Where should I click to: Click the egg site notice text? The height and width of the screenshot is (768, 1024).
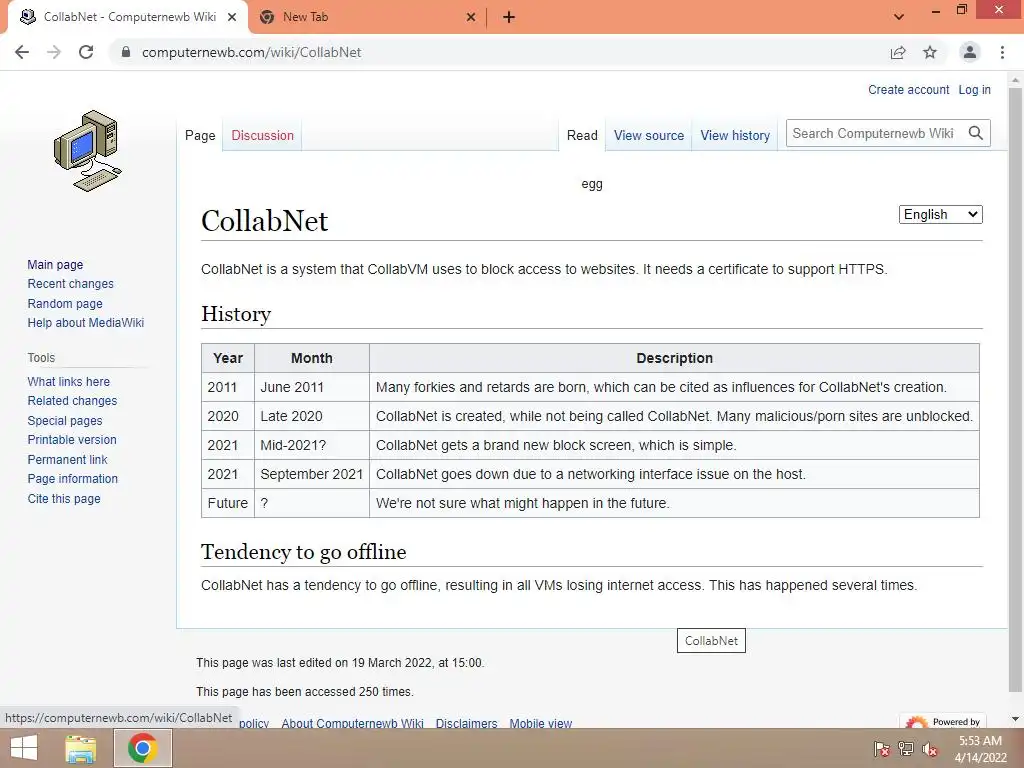click(x=592, y=184)
